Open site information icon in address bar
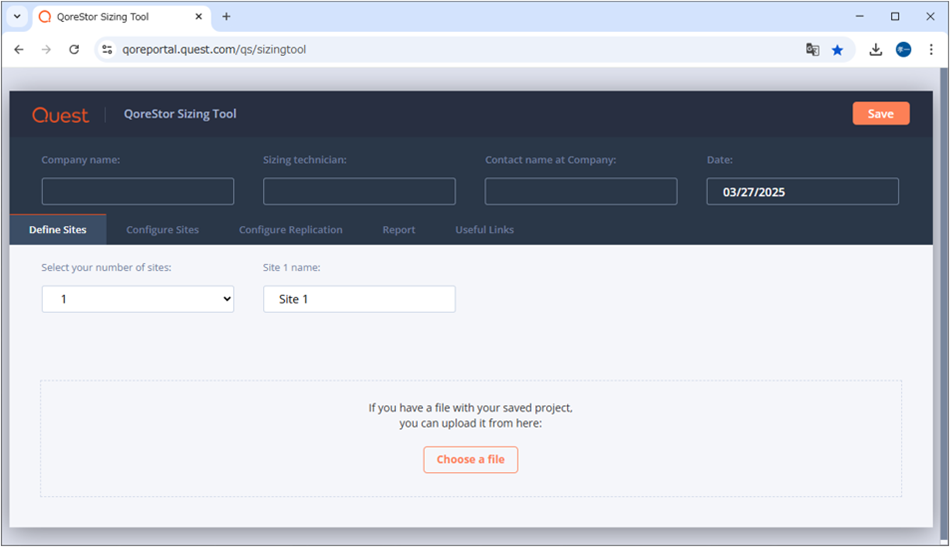This screenshot has height=547, width=950. pyautogui.click(x=107, y=50)
